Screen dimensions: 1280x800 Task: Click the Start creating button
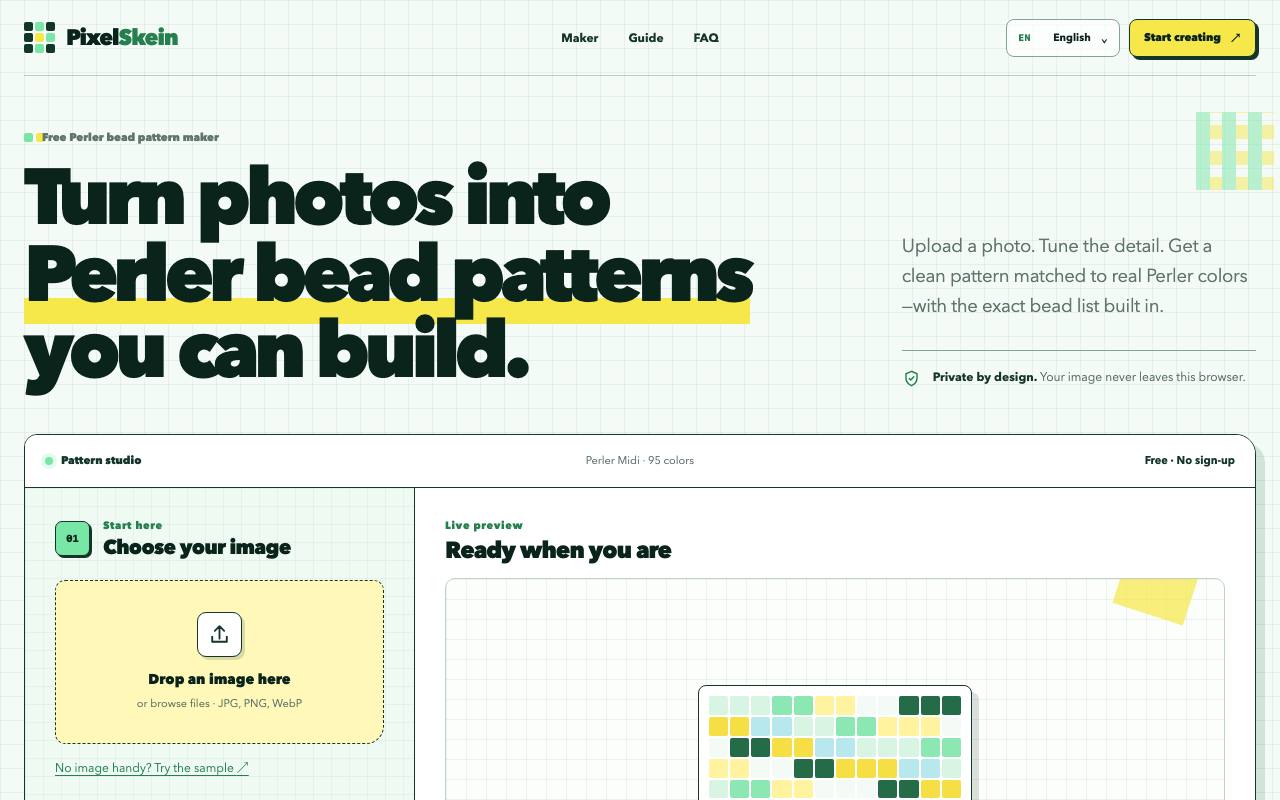[1192, 38]
